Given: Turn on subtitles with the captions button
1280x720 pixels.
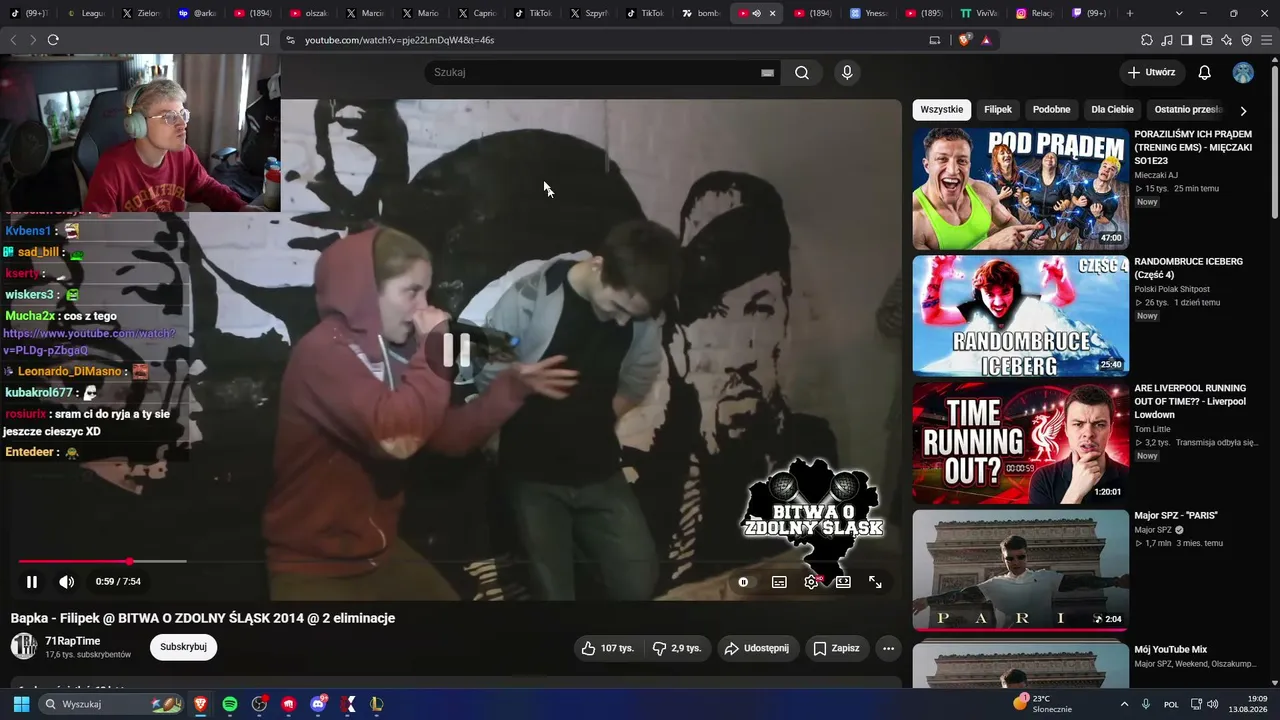Looking at the screenshot, I should click(779, 582).
